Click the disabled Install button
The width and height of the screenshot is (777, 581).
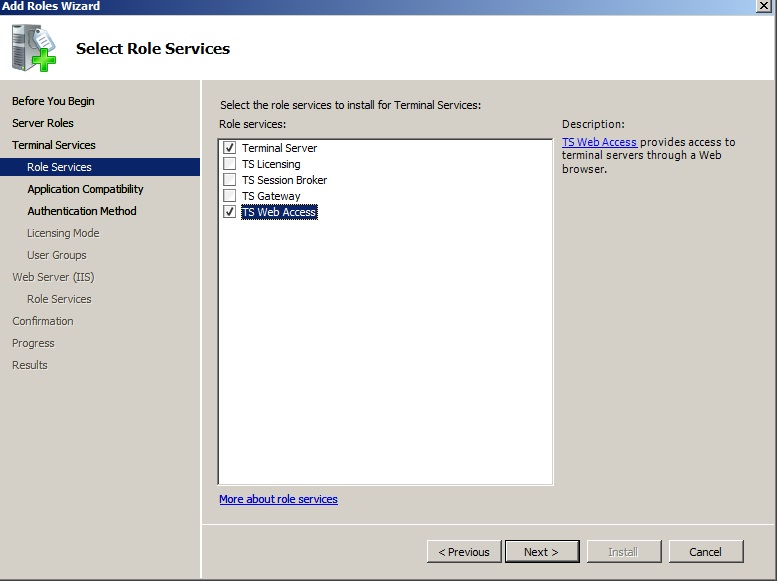point(623,551)
